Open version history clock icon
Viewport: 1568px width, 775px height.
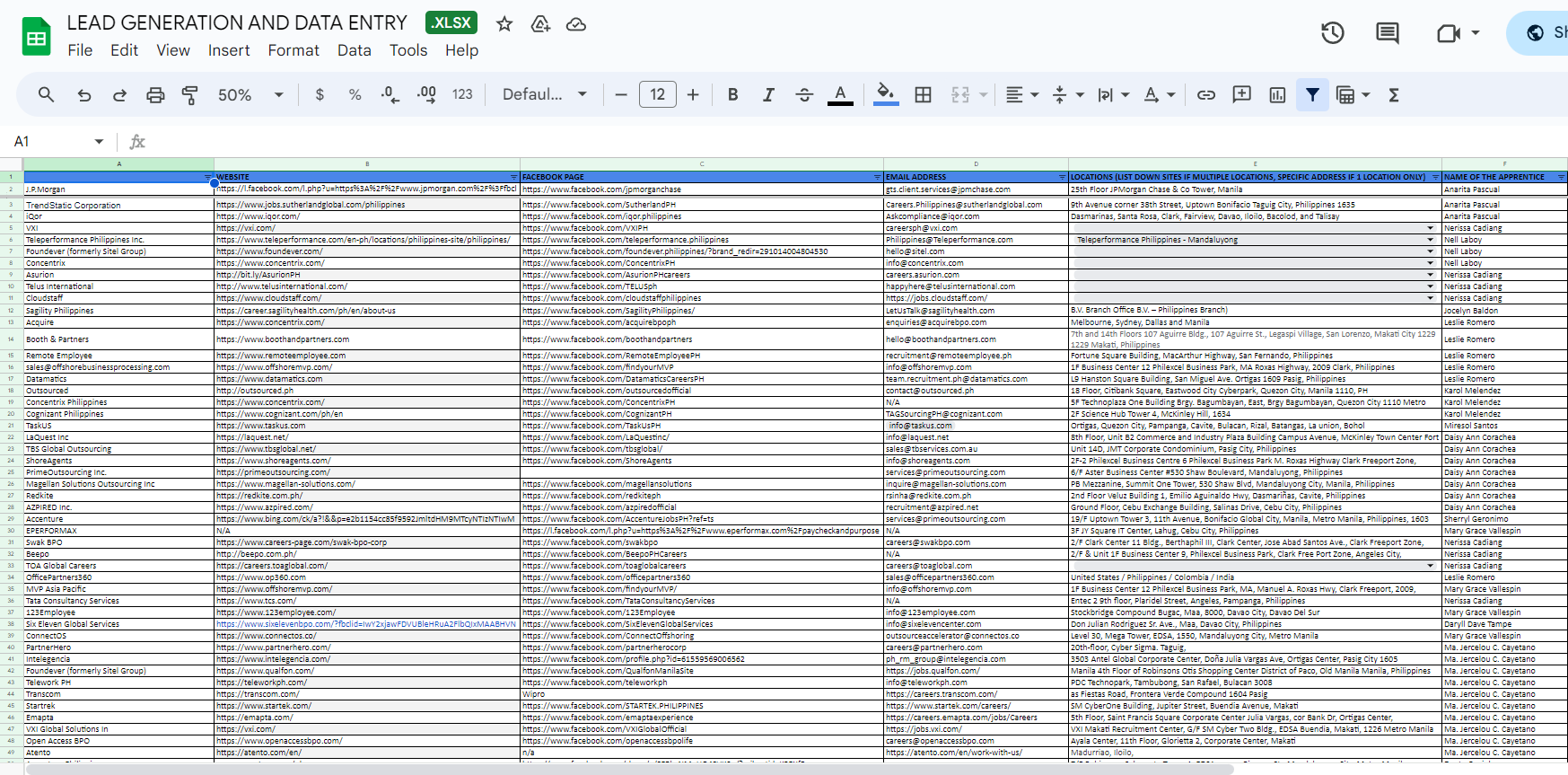click(x=1333, y=33)
